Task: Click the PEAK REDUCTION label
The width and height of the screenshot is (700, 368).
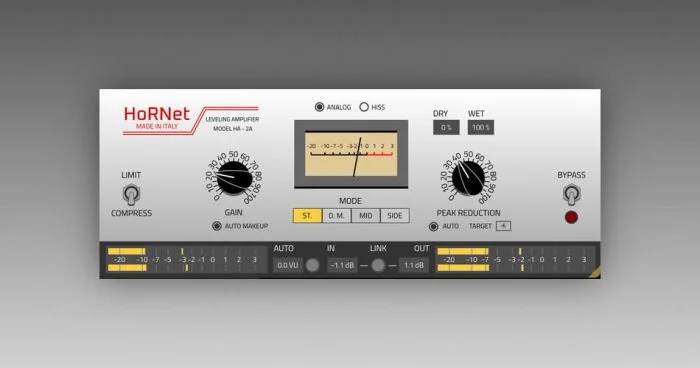Action: click(x=468, y=213)
